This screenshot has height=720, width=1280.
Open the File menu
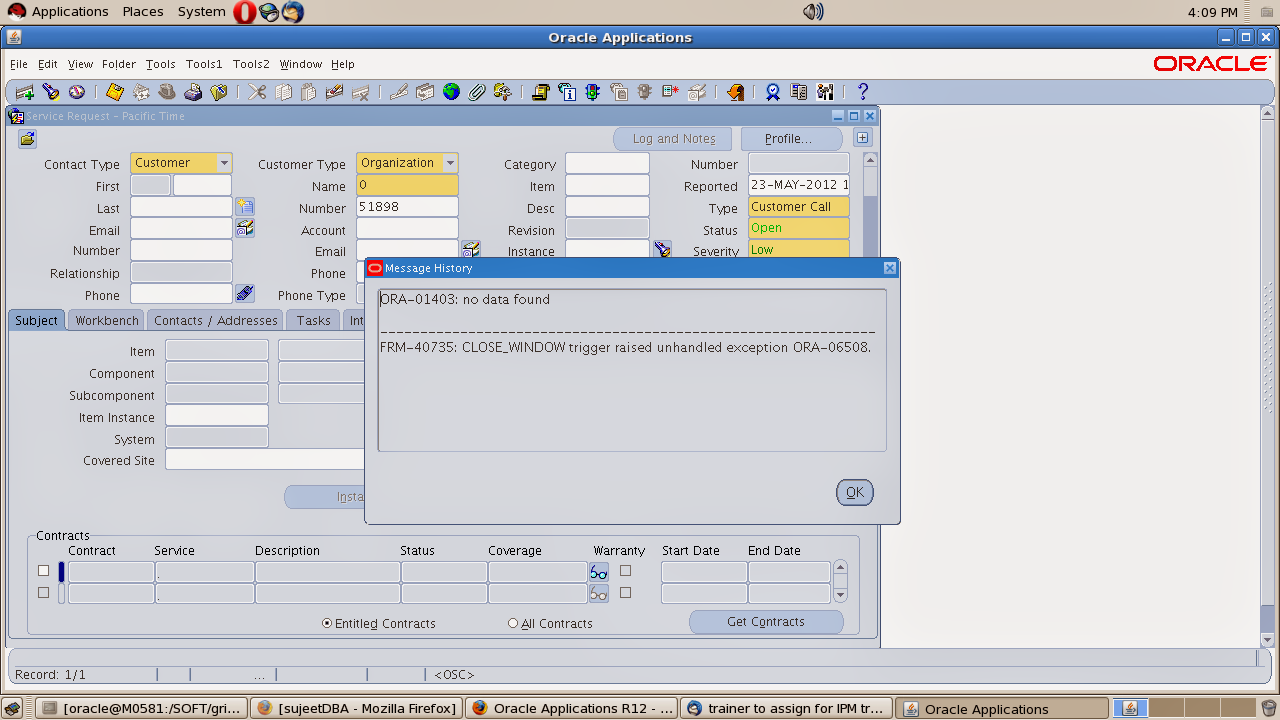point(19,64)
